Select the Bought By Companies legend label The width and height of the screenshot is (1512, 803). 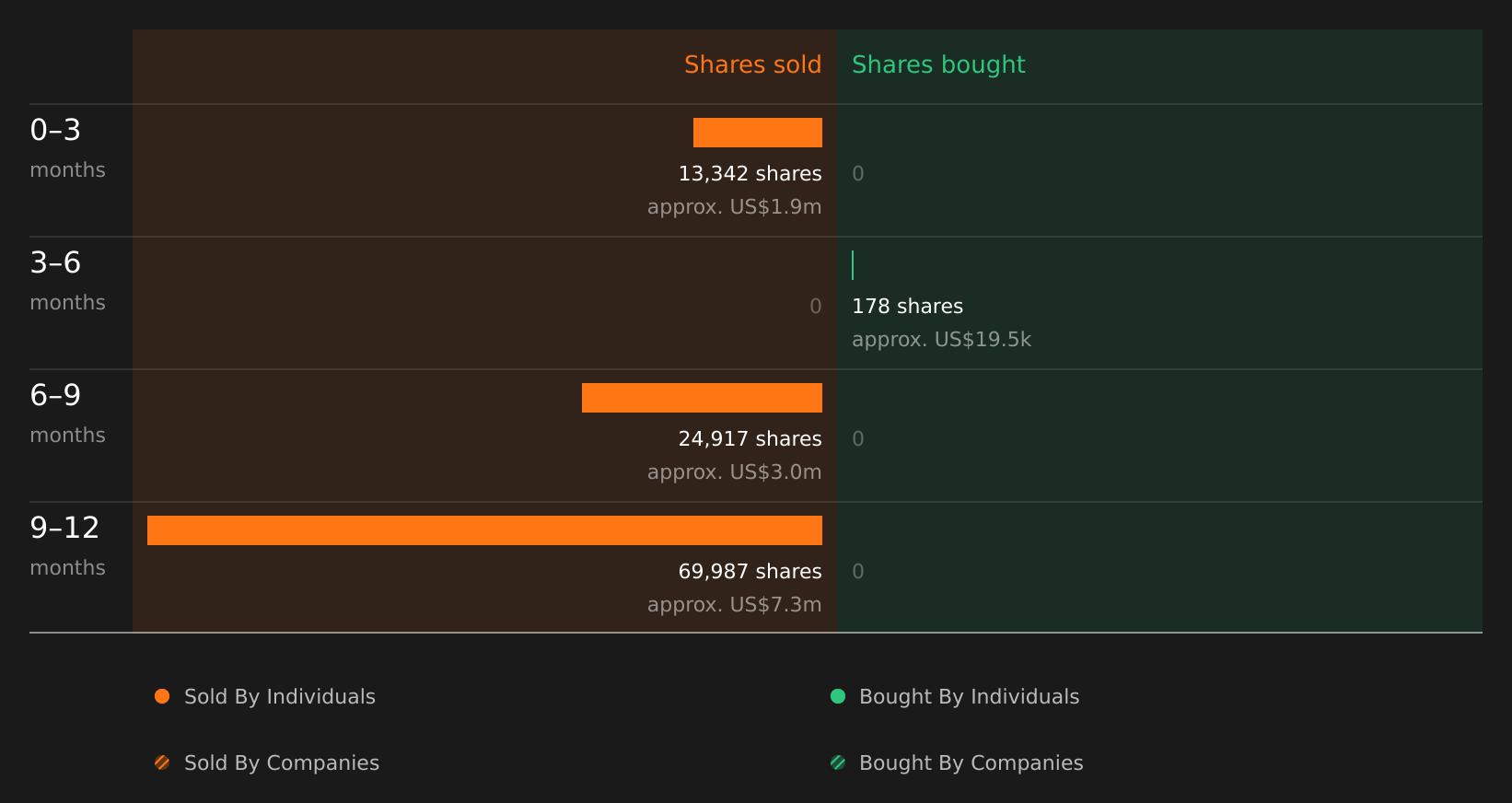tap(971, 763)
